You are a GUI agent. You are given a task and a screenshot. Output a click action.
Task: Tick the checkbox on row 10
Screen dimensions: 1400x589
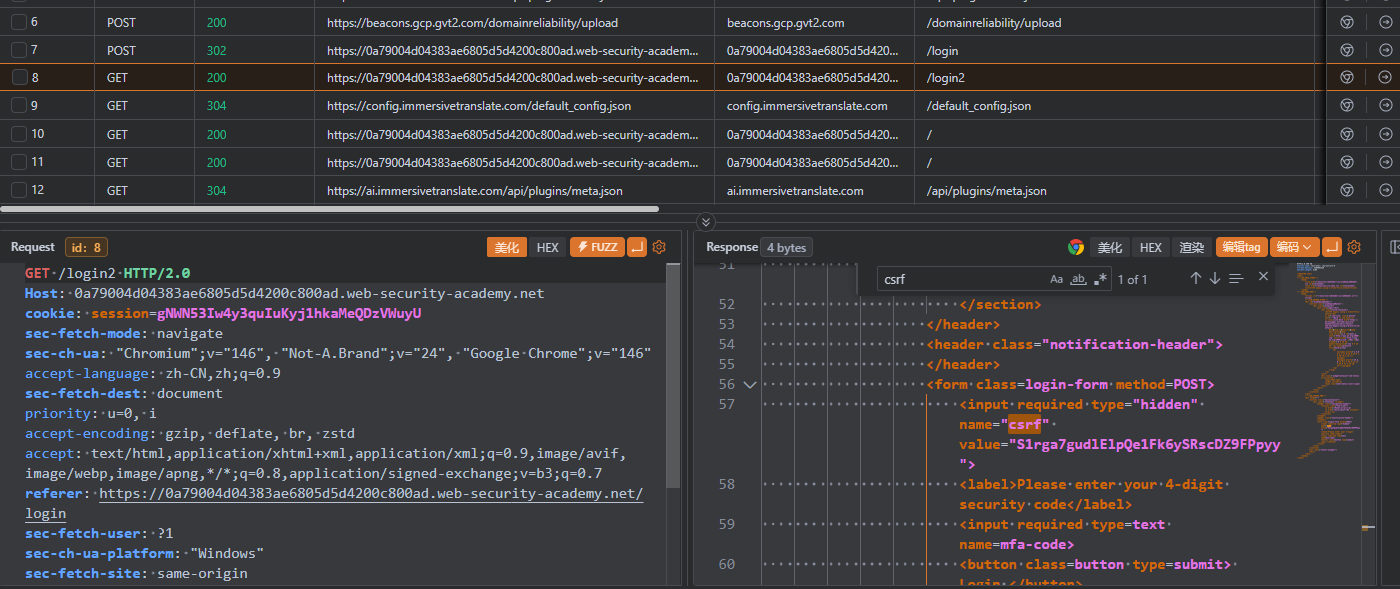tap(19, 134)
